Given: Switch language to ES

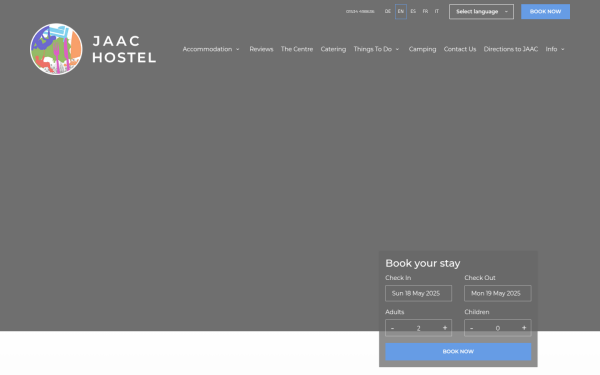Looking at the screenshot, I should 413,11.
